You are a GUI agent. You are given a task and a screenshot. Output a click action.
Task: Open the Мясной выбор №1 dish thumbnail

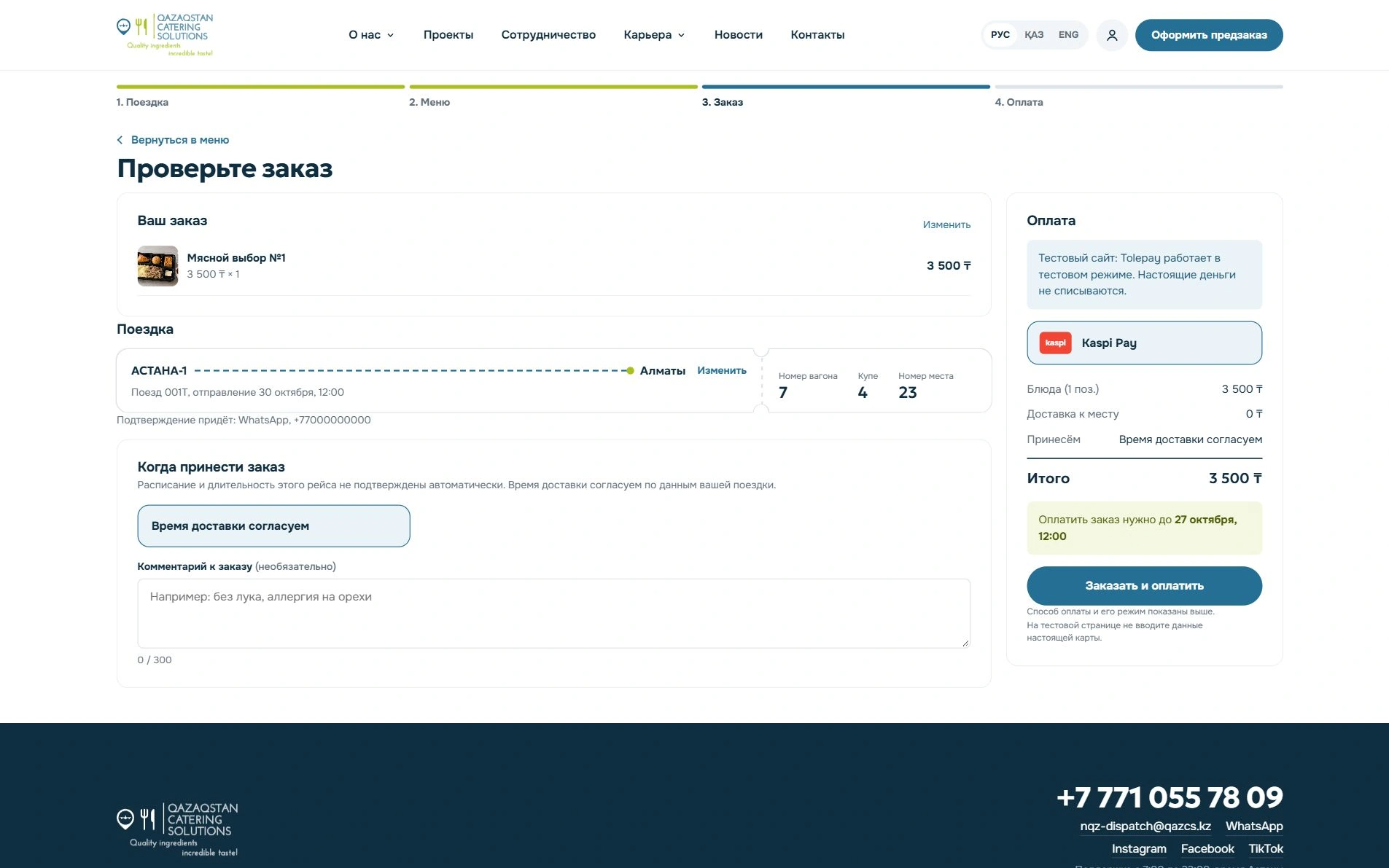click(x=157, y=266)
